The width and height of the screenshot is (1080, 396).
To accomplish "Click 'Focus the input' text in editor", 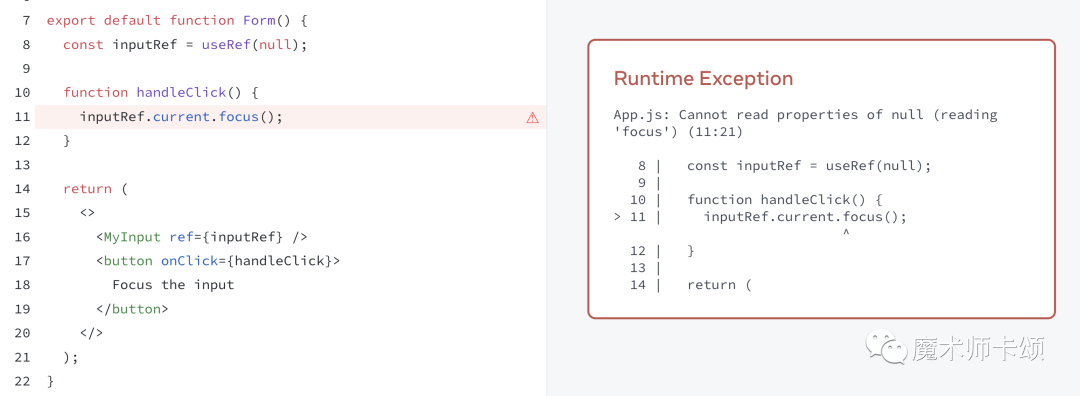I will pyautogui.click(x=174, y=284).
